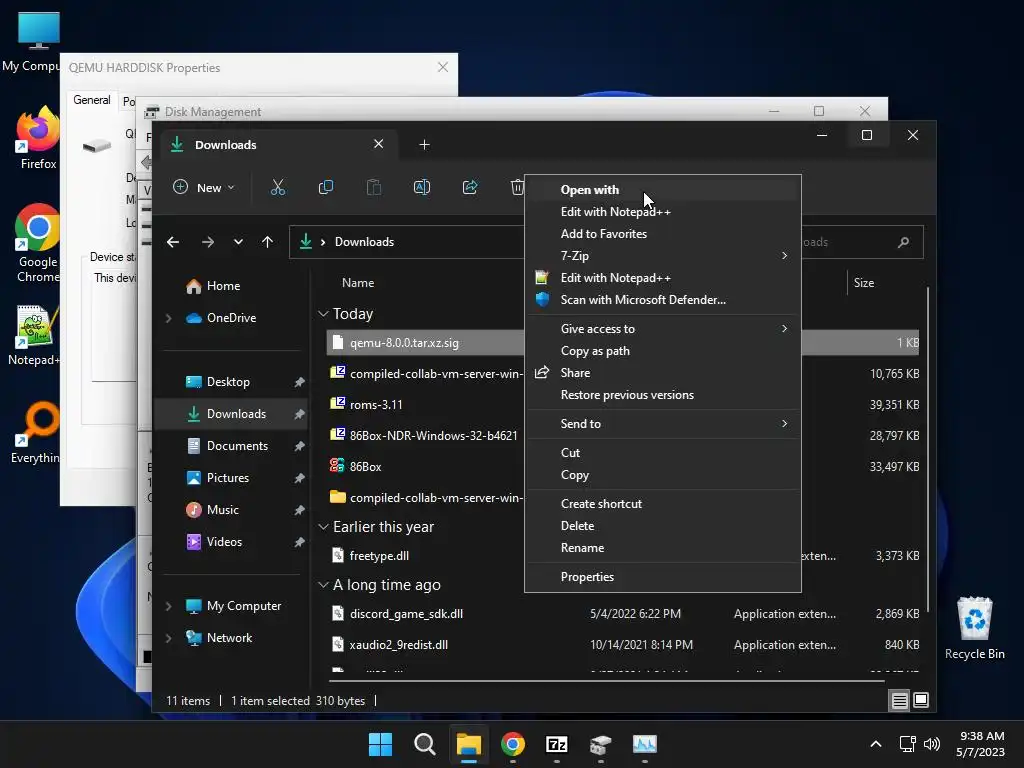Unpin Pictures using its pin icon
Image resolution: width=1024 pixels, height=768 pixels.
(299, 478)
